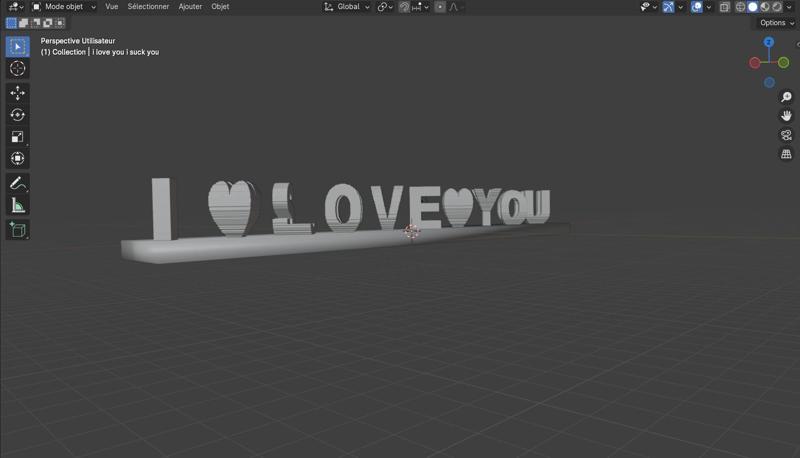Viewport: 800px width, 458px height.
Task: Select the Rotate tool
Action: (x=17, y=115)
